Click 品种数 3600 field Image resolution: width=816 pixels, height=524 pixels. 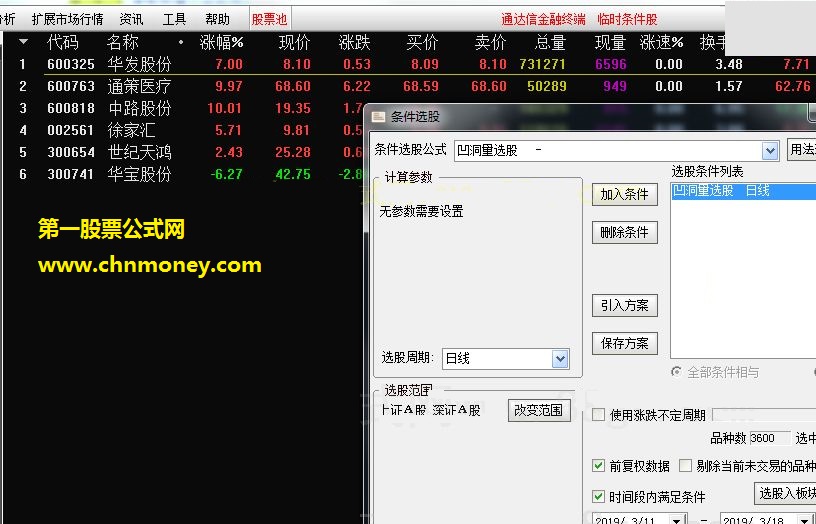[770, 438]
